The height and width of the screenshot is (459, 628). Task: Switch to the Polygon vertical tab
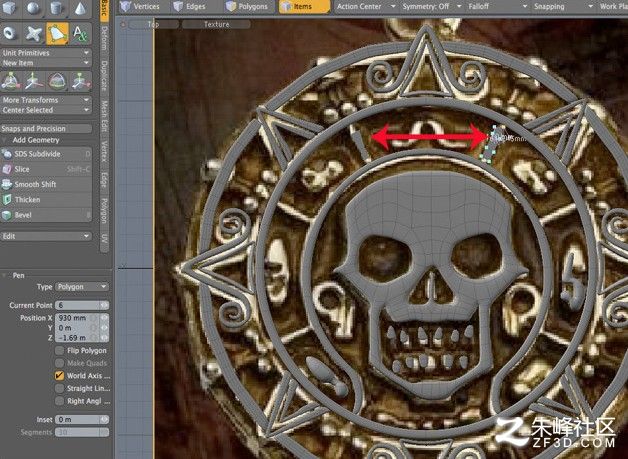pyautogui.click(x=104, y=211)
